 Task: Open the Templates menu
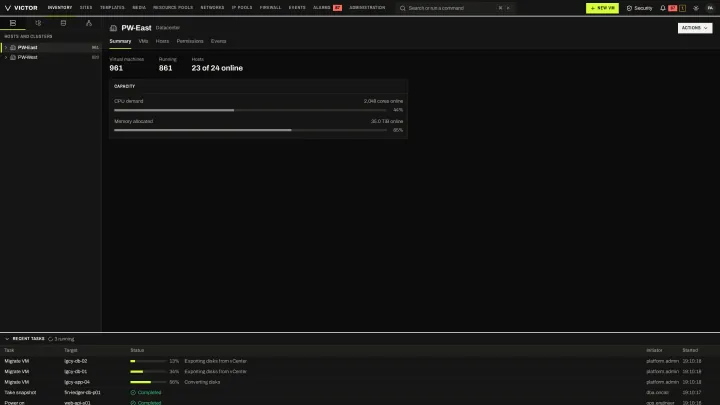[112, 8]
